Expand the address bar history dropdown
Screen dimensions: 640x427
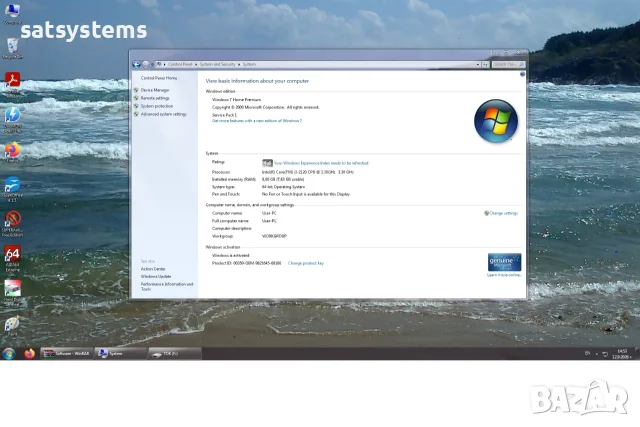click(x=478, y=64)
